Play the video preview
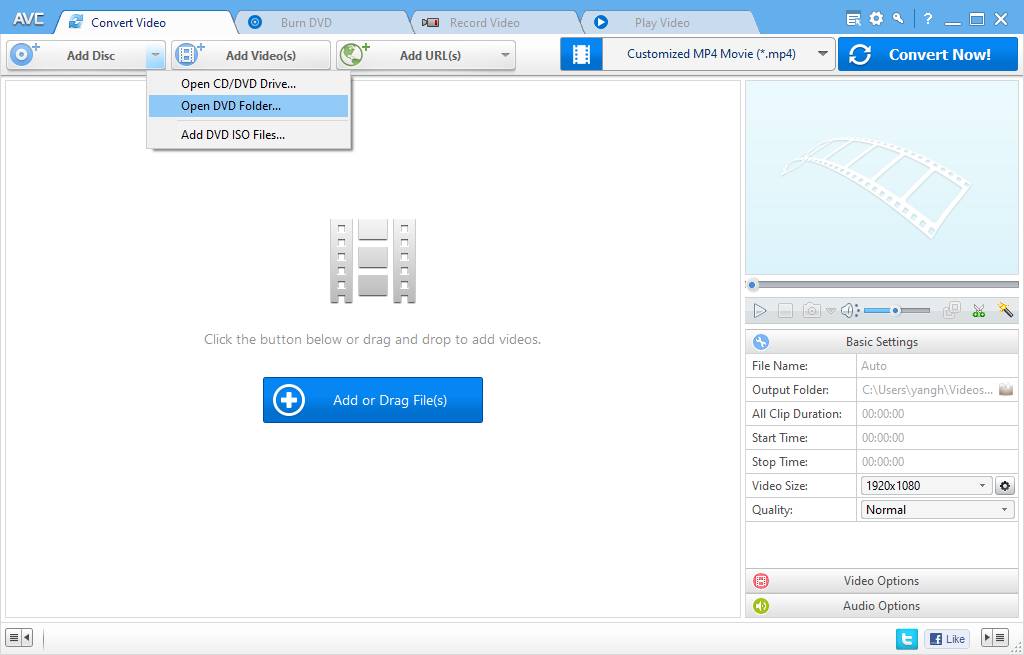 [760, 310]
